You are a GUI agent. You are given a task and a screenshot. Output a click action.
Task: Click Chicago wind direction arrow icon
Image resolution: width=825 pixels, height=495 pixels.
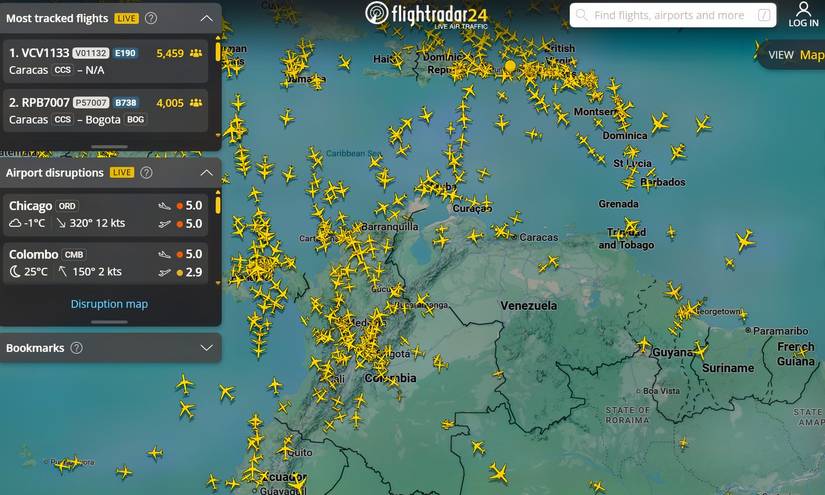(61, 224)
